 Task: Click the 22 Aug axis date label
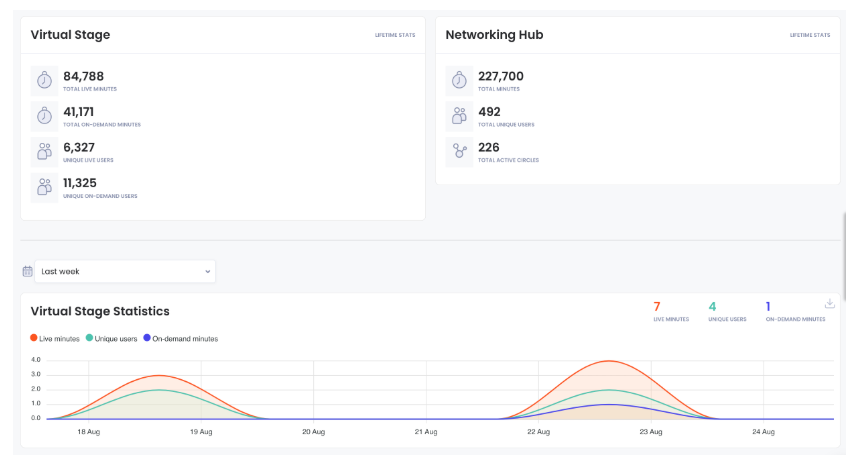[x=539, y=432]
